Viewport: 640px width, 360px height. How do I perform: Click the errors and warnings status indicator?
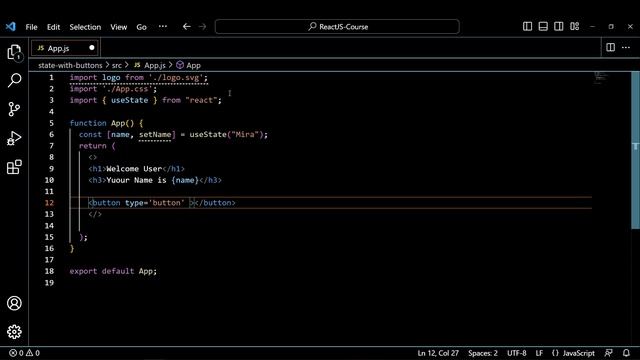[x=24, y=353]
